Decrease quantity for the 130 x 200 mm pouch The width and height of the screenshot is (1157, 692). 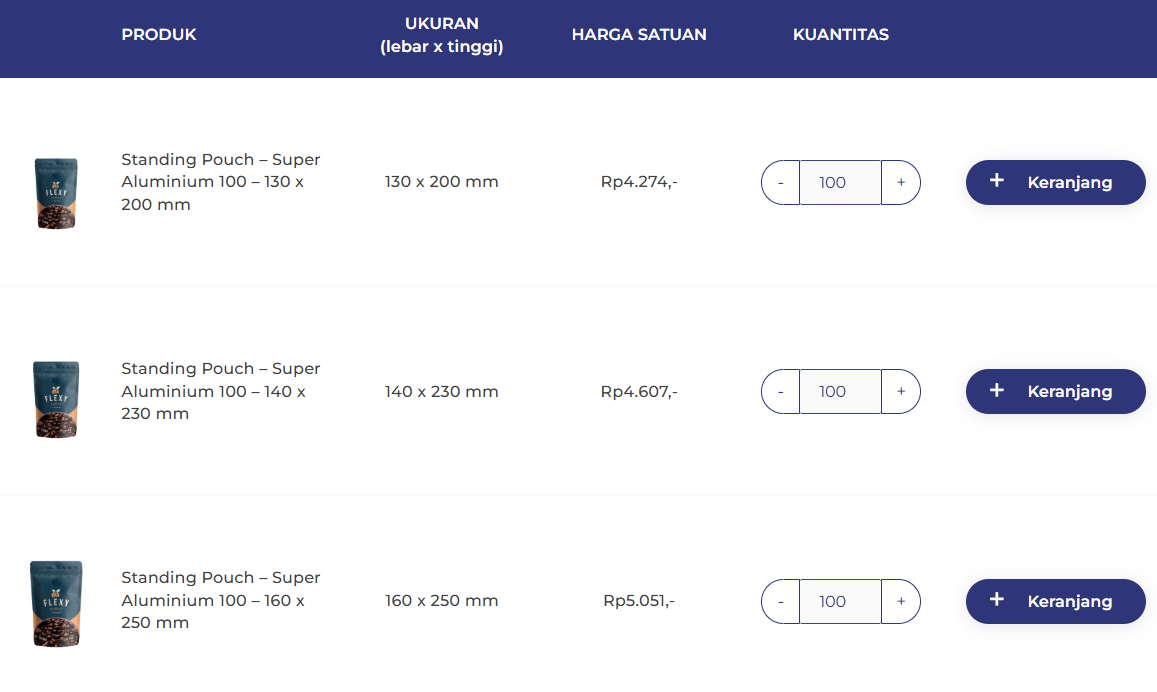click(780, 183)
